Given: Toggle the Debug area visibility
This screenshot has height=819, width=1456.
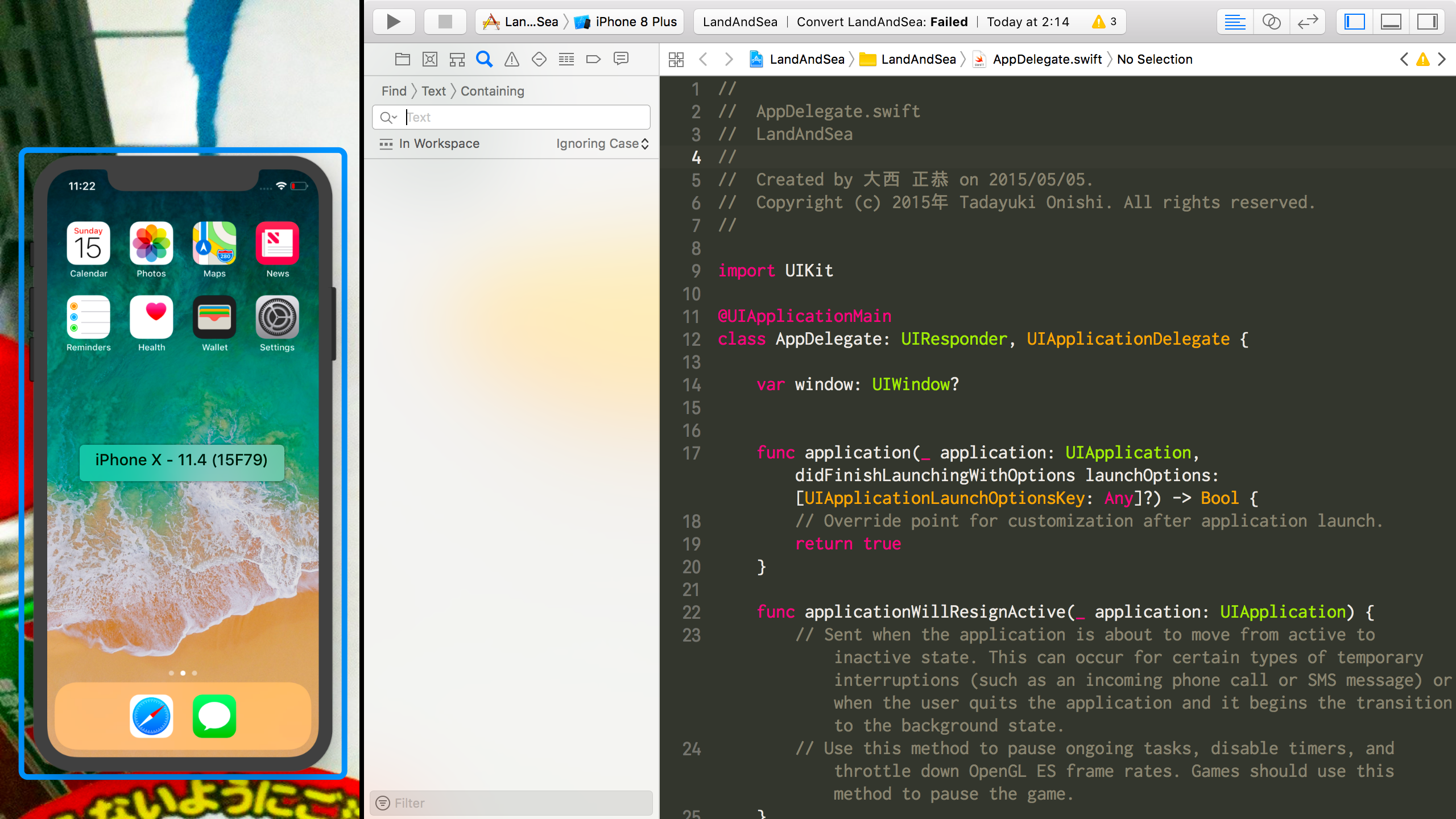Looking at the screenshot, I should tap(1391, 22).
